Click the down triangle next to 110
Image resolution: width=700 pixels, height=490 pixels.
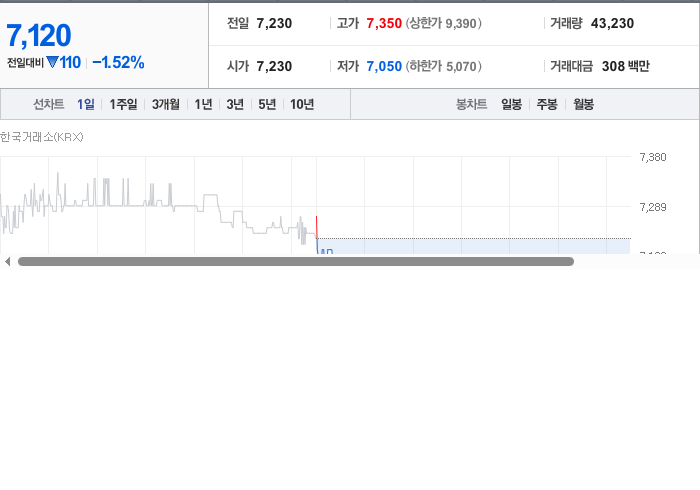tap(52, 62)
